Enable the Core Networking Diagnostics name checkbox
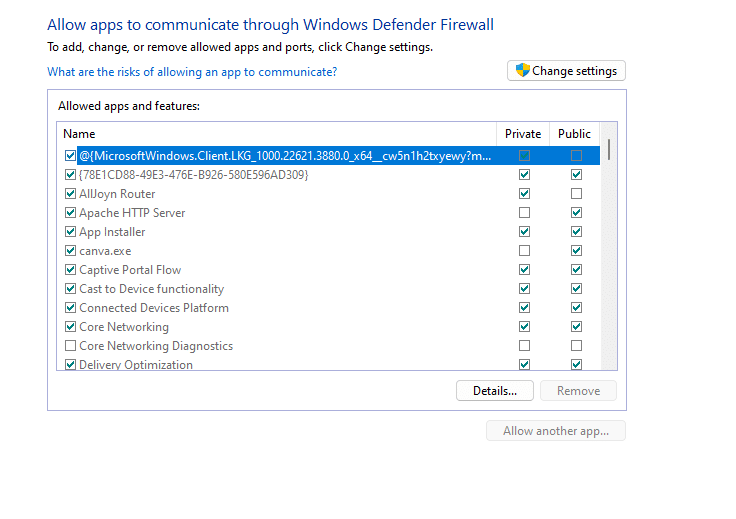 (70, 346)
